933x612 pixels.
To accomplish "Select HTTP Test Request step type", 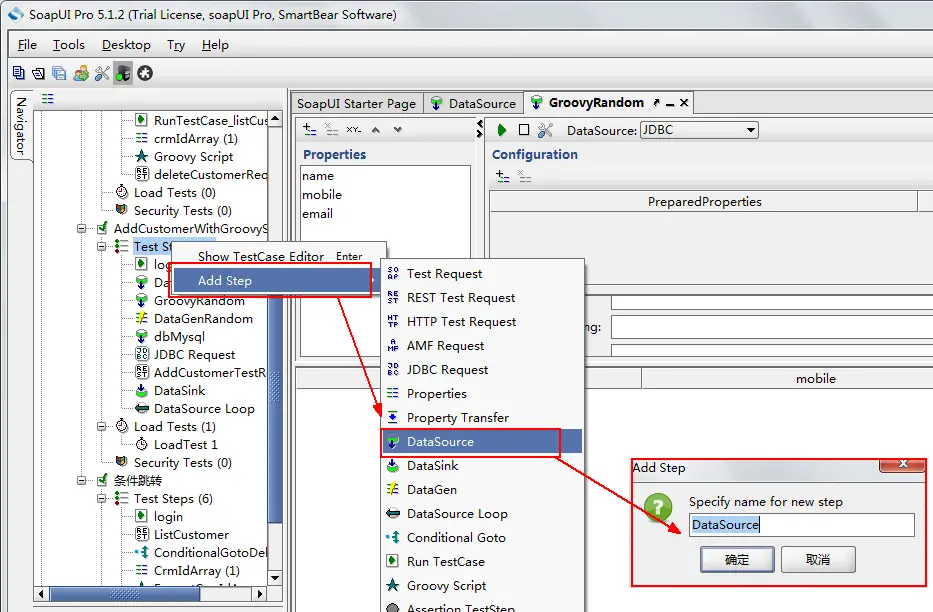I will click(x=481, y=322).
